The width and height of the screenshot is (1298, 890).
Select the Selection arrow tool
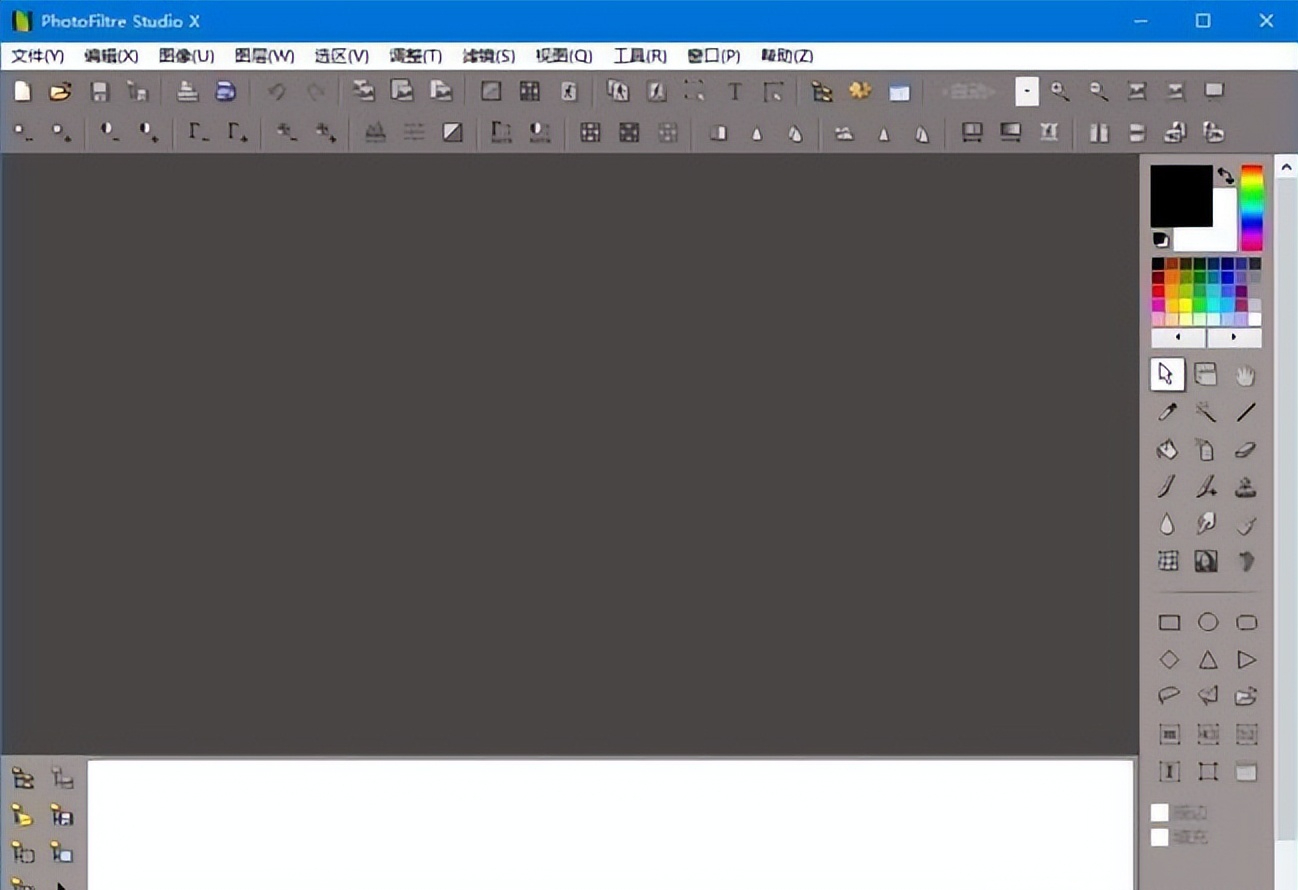click(1167, 375)
